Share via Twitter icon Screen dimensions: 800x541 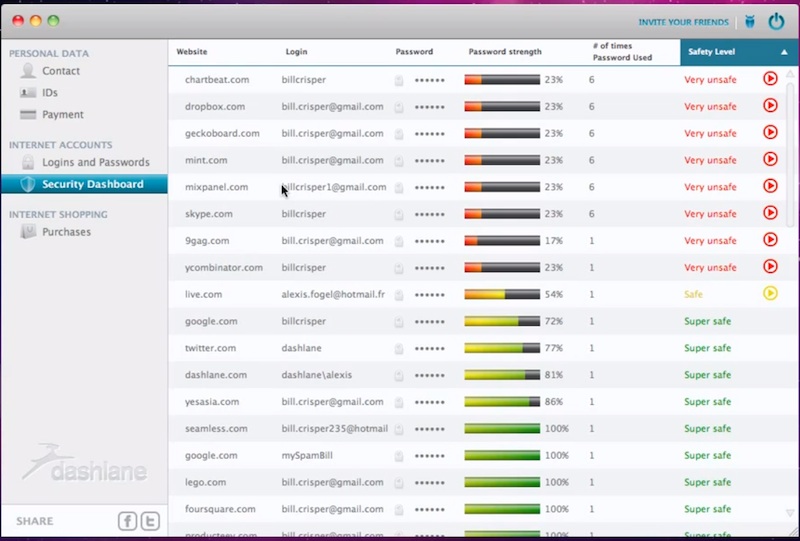150,521
